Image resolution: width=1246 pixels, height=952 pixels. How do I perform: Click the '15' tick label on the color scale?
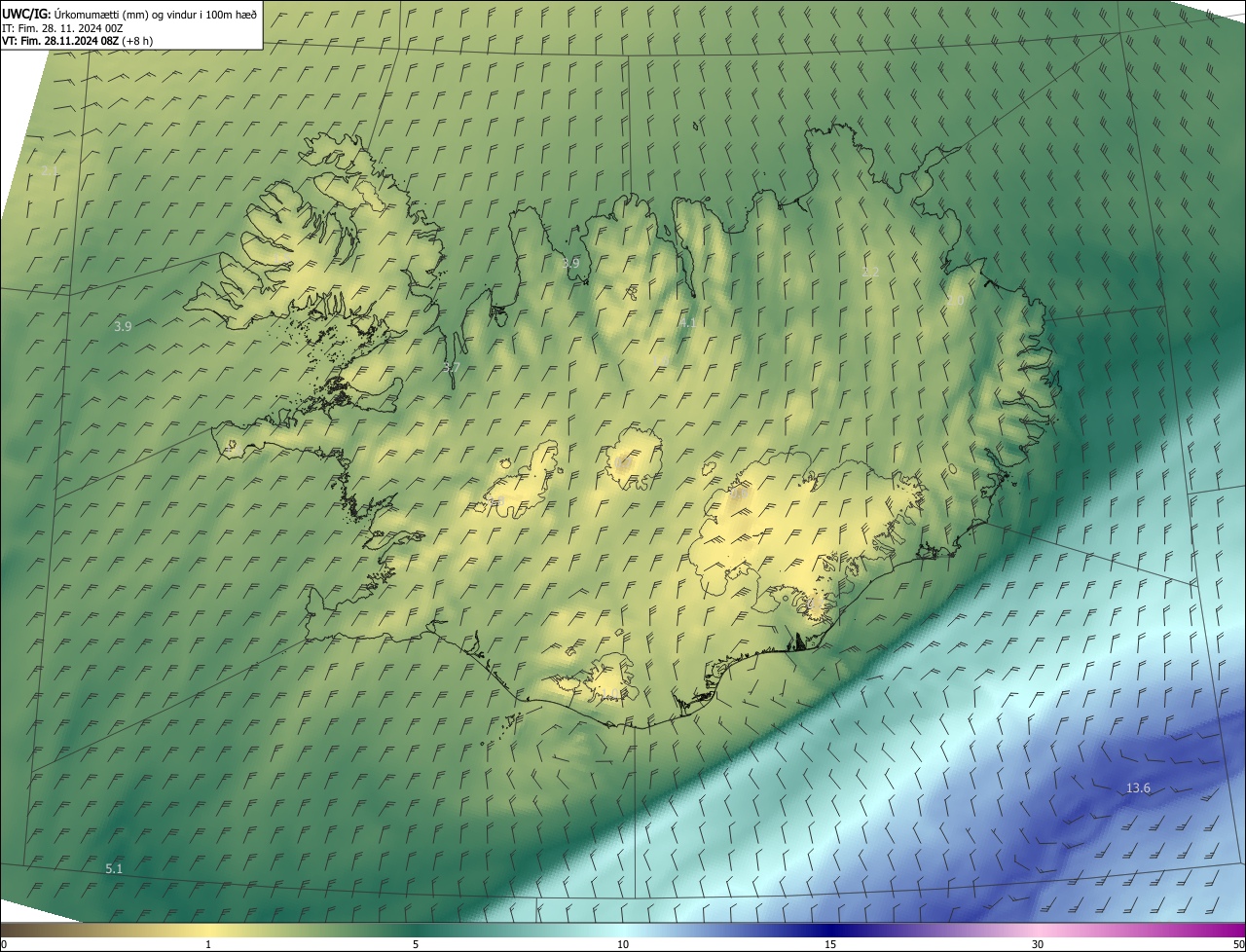click(x=830, y=944)
